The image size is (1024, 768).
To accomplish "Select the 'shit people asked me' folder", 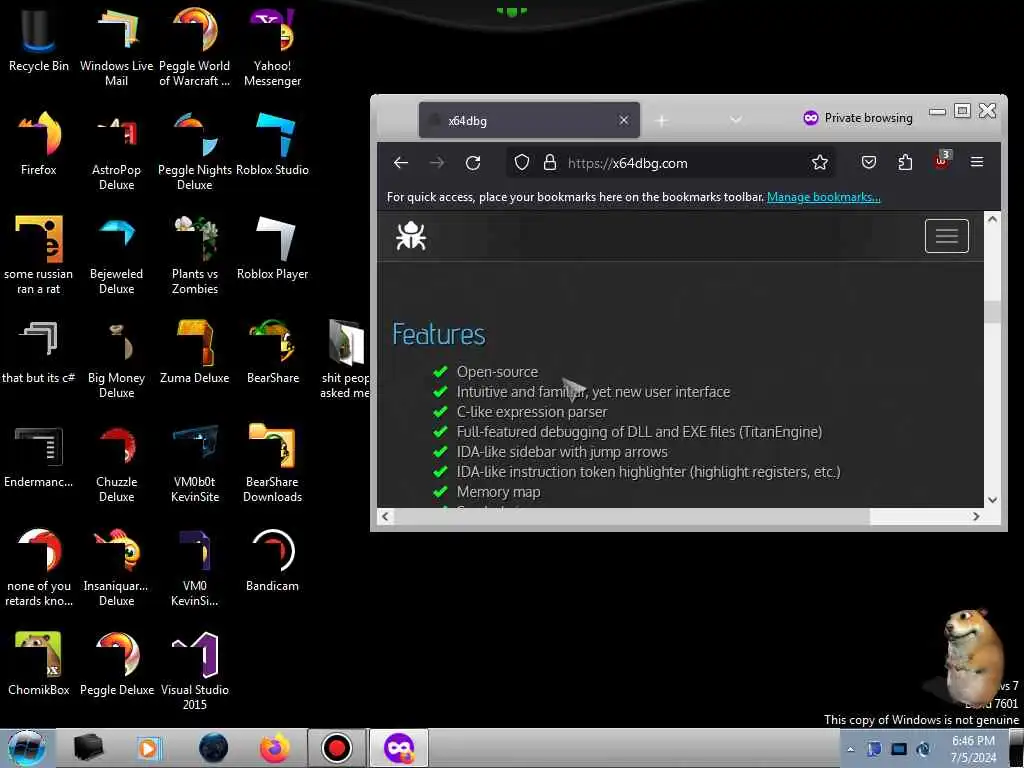I will (x=345, y=359).
